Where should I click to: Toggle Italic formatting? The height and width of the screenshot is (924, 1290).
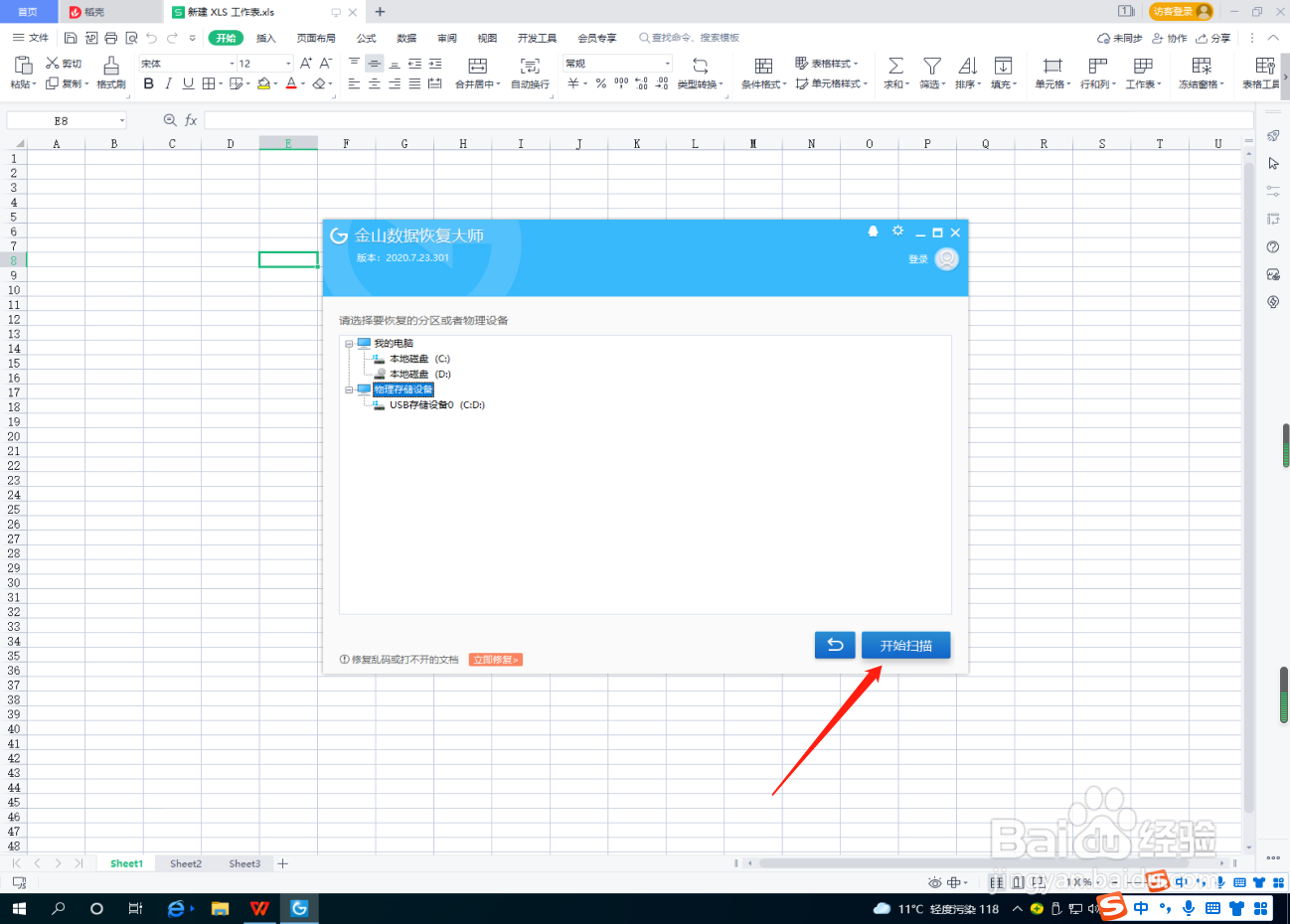coord(169,83)
